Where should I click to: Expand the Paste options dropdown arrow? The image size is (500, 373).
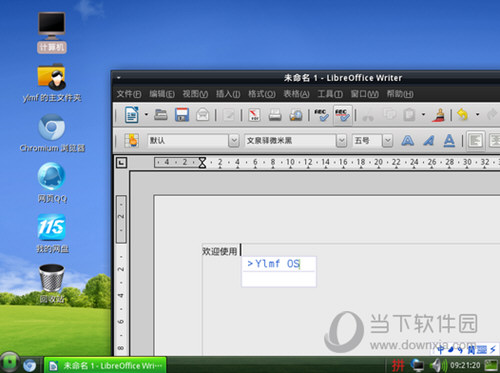coord(423,115)
